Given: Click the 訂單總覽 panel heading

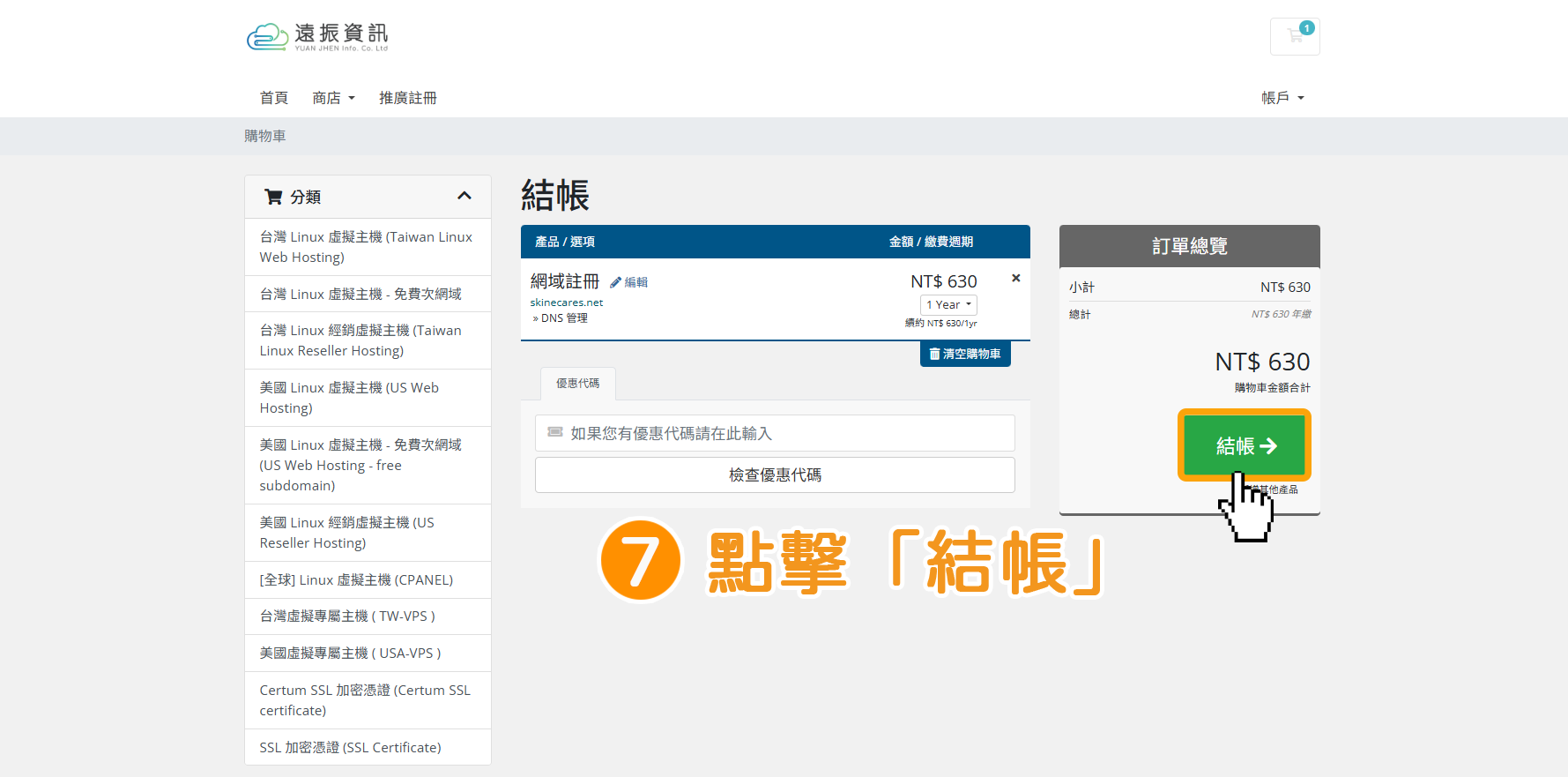Looking at the screenshot, I should point(1190,246).
